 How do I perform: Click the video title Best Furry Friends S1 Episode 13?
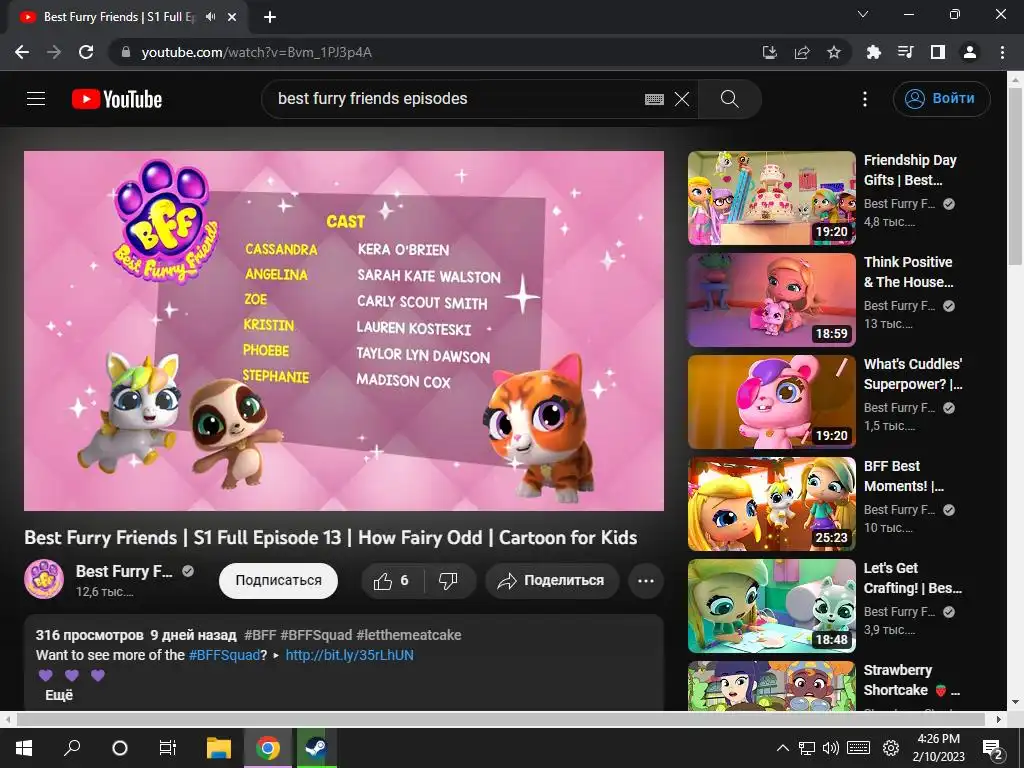(330, 537)
